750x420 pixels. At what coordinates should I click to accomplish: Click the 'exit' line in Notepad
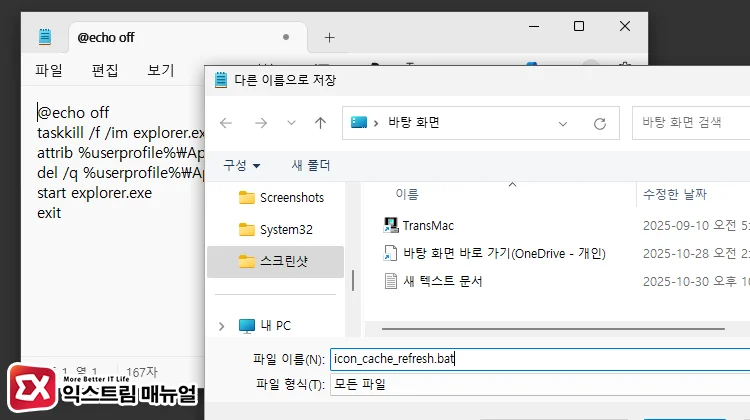click(x=49, y=213)
